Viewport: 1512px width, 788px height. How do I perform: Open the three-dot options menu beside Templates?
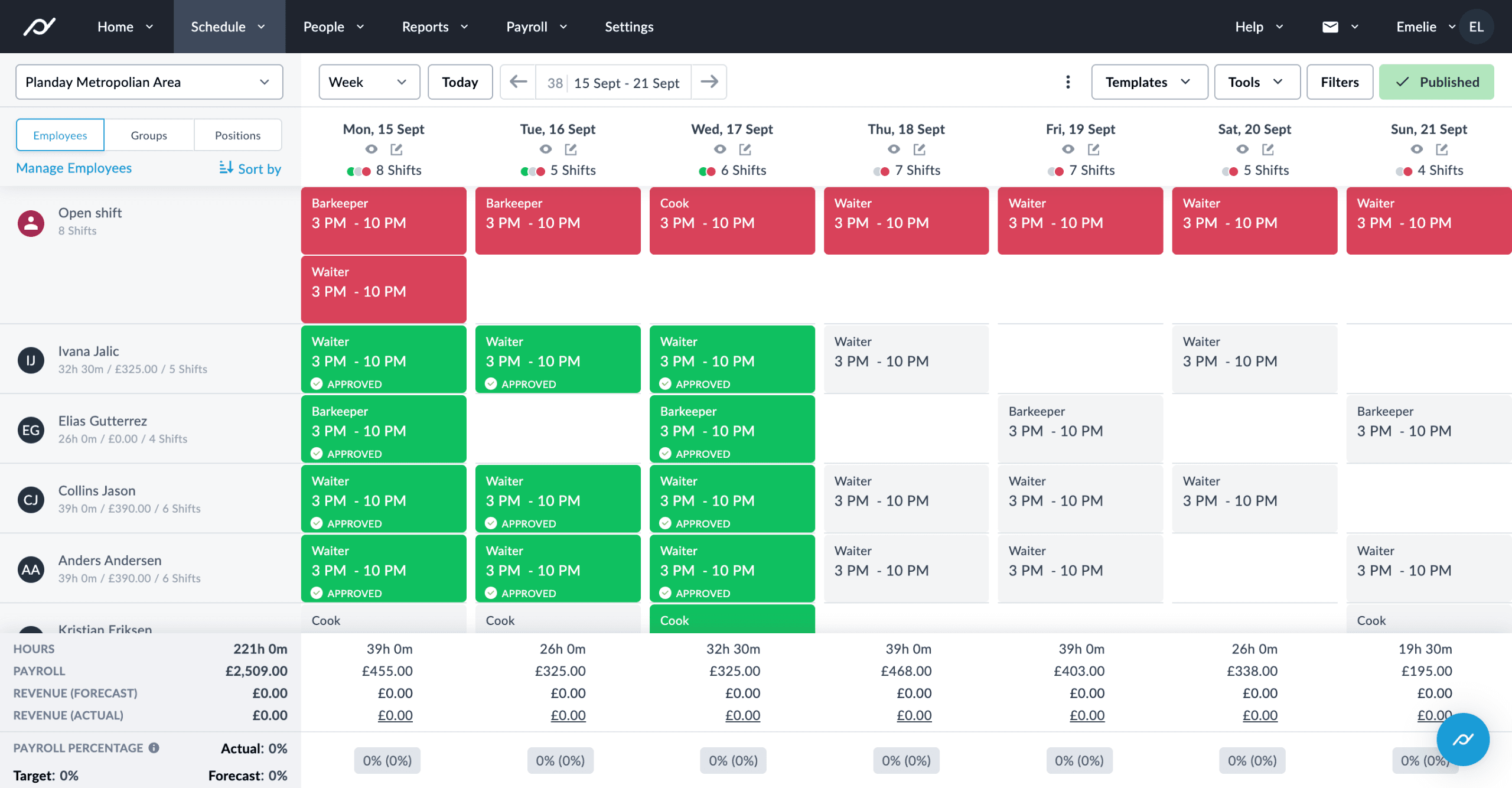click(1068, 82)
